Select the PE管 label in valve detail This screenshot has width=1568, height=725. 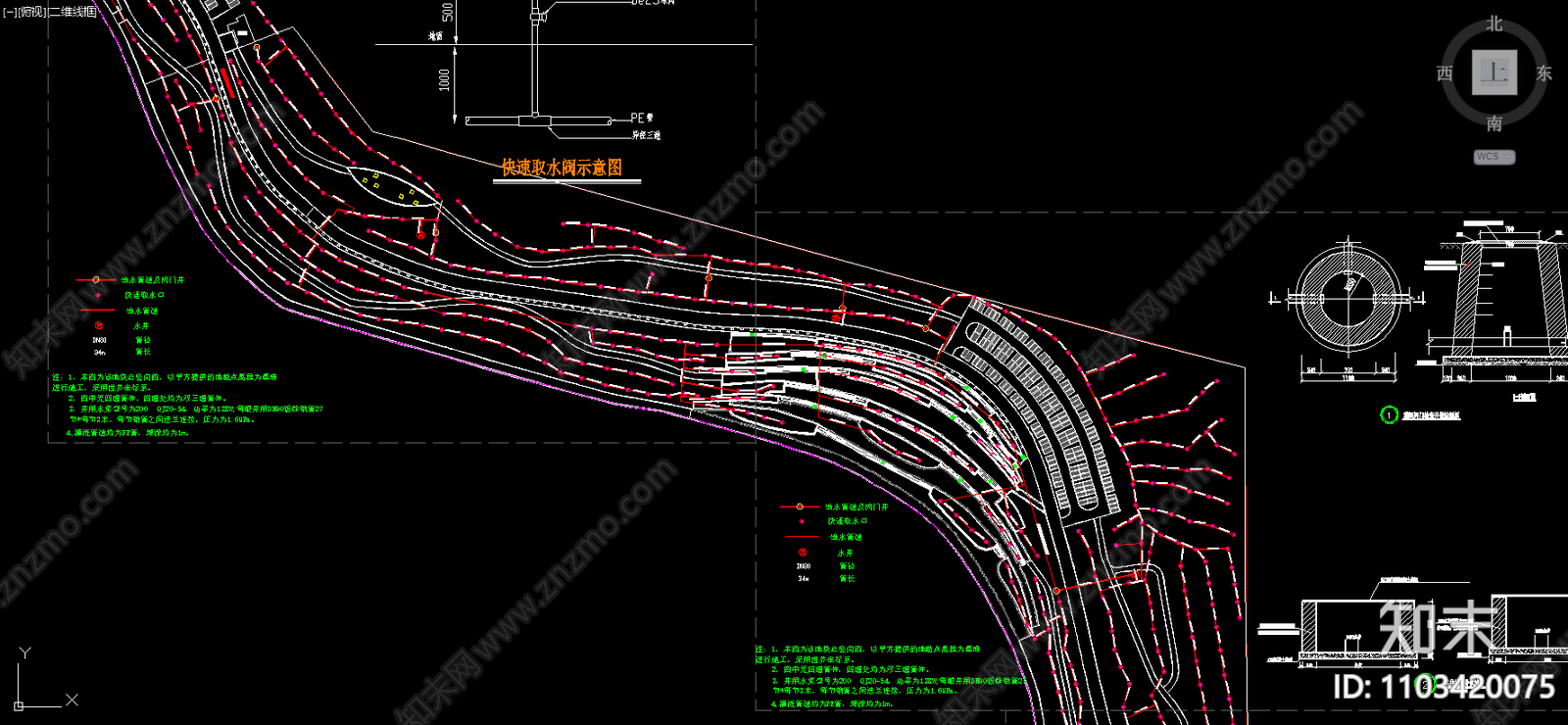(642, 118)
